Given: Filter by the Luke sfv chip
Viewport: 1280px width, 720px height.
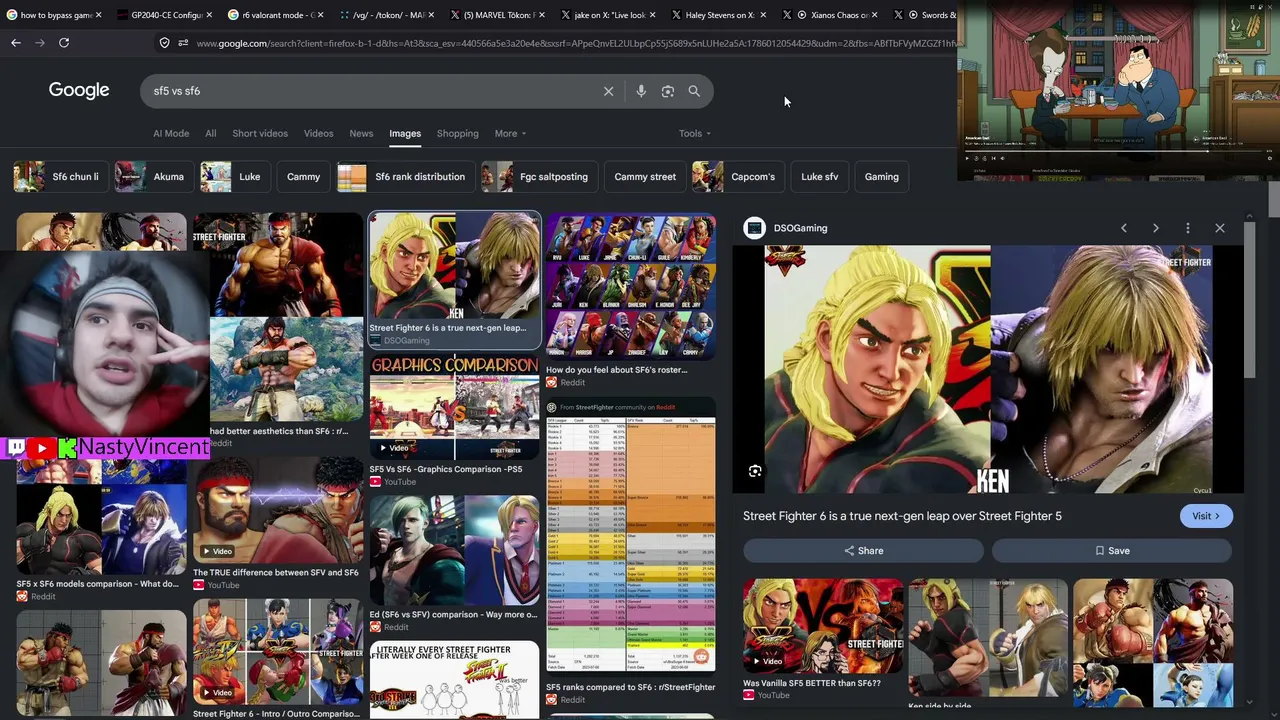Looking at the screenshot, I should pos(820,177).
